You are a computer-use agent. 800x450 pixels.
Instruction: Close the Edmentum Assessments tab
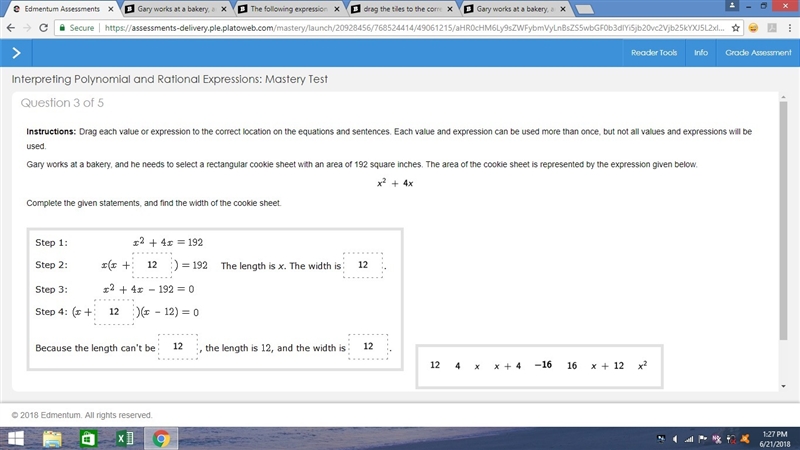pos(111,9)
